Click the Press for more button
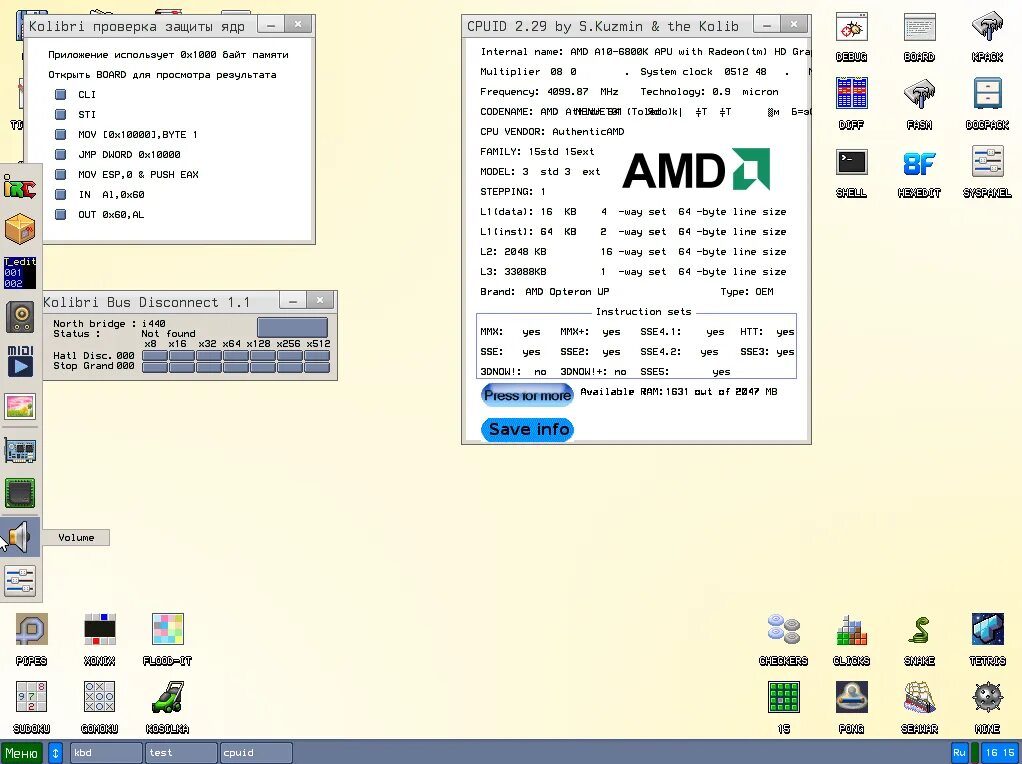1022x764 pixels. click(x=527, y=395)
